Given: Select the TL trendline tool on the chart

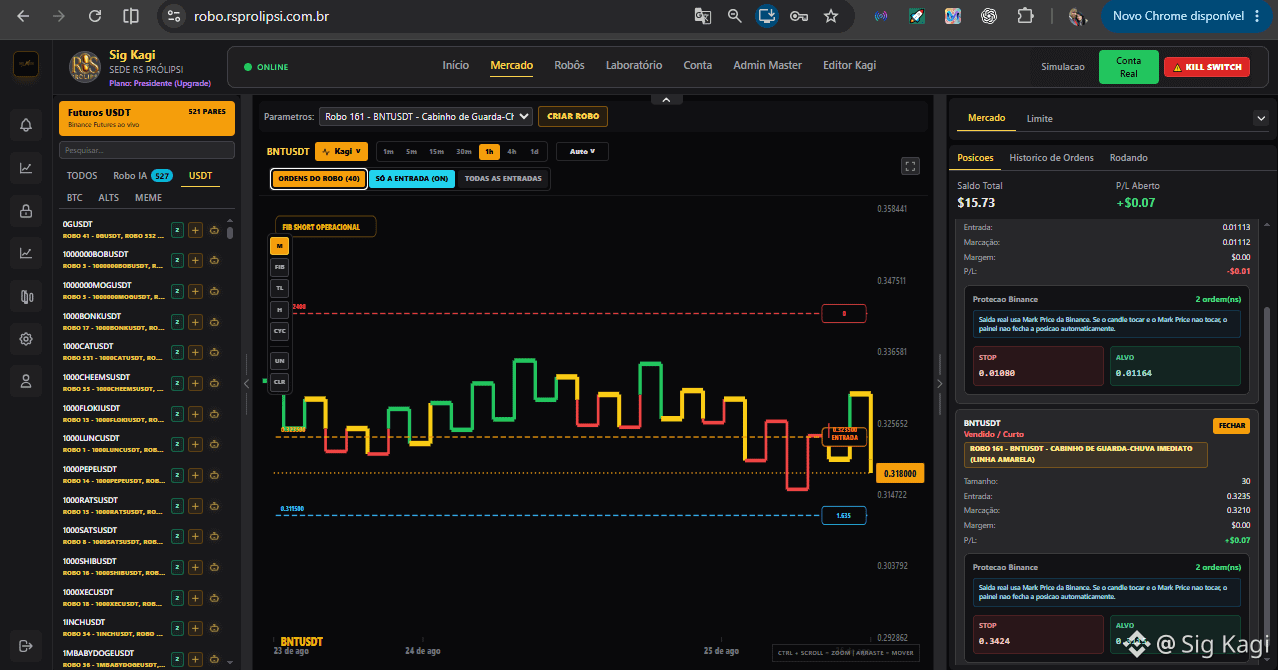Looking at the screenshot, I should coord(280,288).
